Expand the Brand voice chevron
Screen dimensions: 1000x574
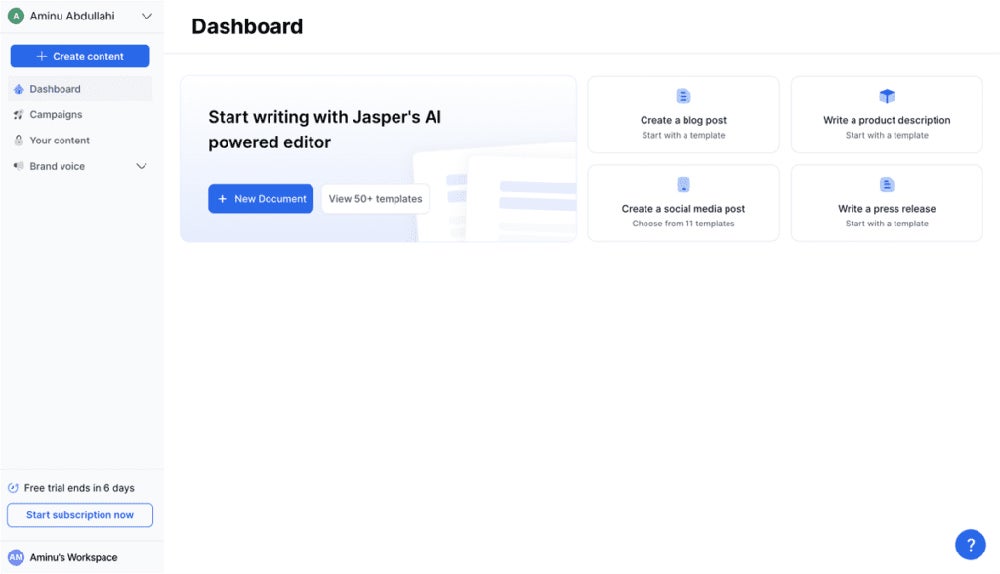[141, 166]
